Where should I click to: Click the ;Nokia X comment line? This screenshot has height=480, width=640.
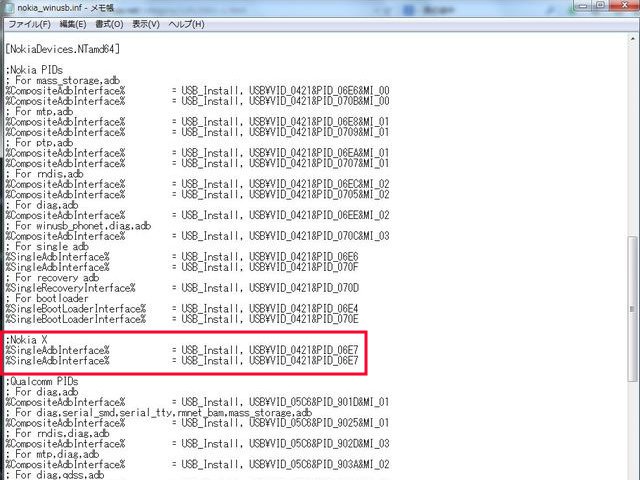[28, 340]
